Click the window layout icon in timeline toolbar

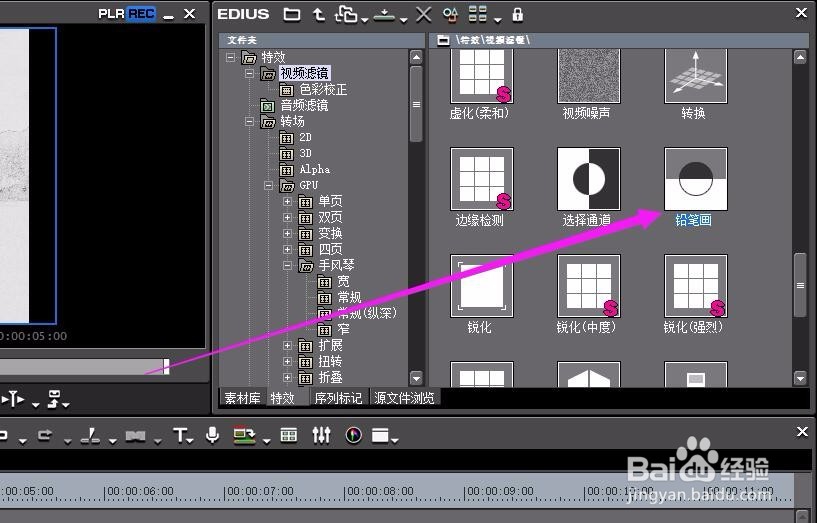click(381, 435)
